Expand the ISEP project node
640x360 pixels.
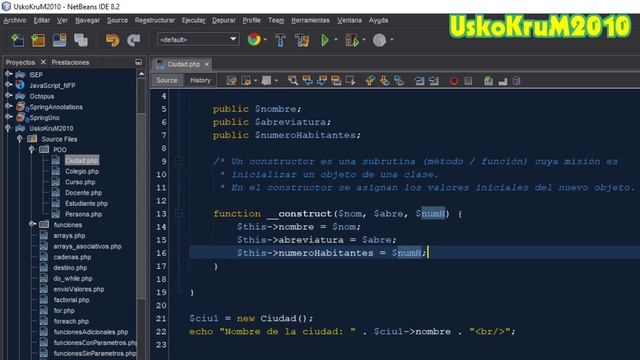coord(8,74)
